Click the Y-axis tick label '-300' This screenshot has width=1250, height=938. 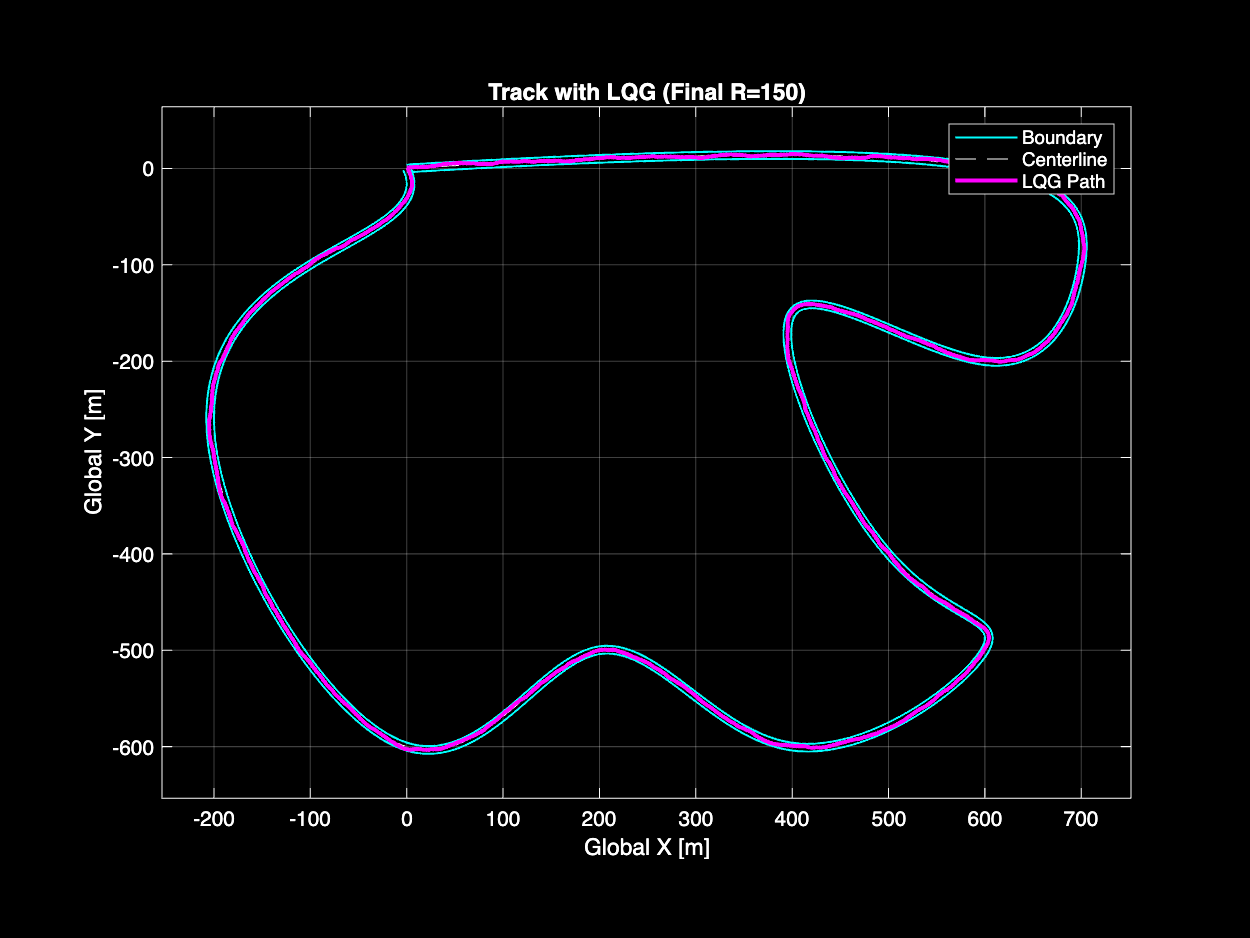click(x=133, y=458)
